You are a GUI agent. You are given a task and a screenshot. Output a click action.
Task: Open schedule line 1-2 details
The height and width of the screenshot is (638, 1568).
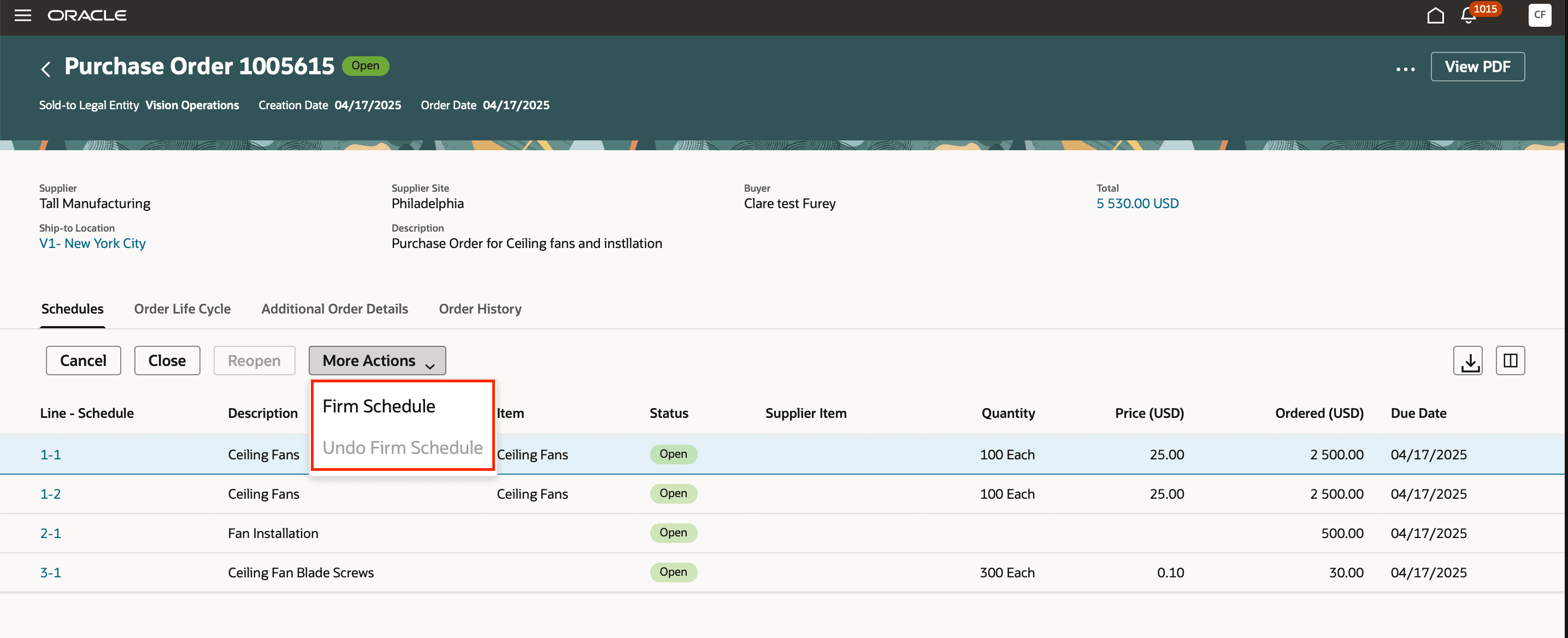click(x=50, y=494)
